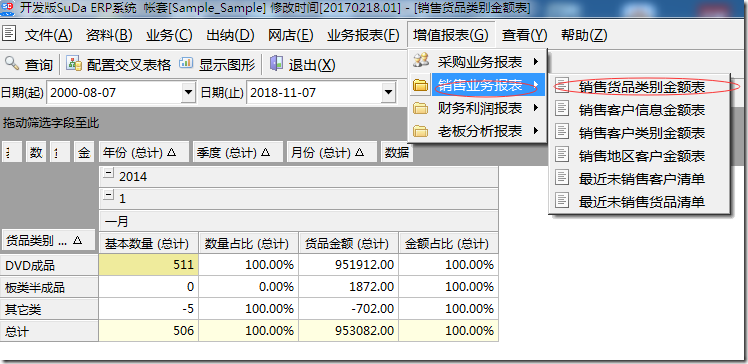
Task: Click the 数据 field header
Action: tap(397, 152)
